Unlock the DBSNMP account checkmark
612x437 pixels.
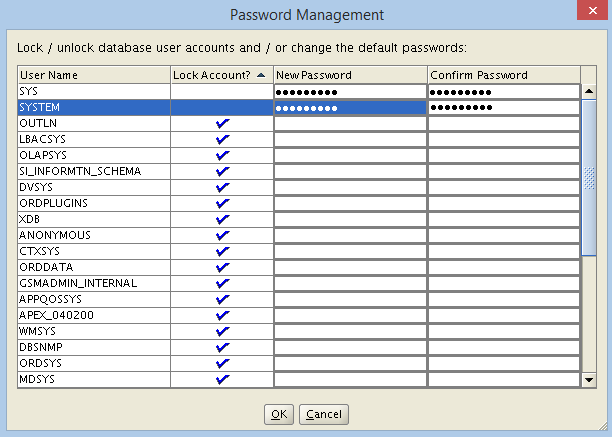click(222, 347)
